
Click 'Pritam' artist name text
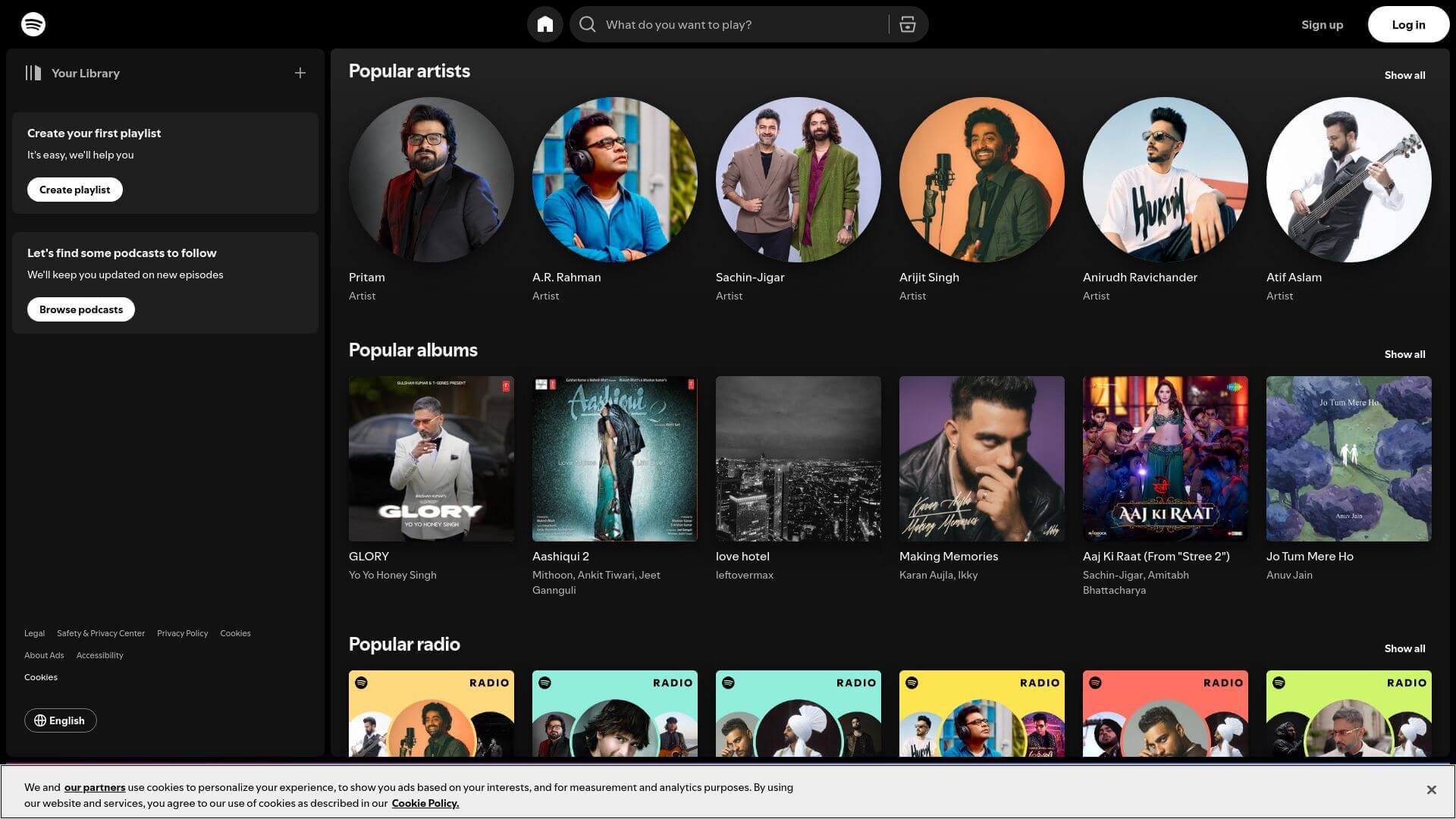click(367, 278)
